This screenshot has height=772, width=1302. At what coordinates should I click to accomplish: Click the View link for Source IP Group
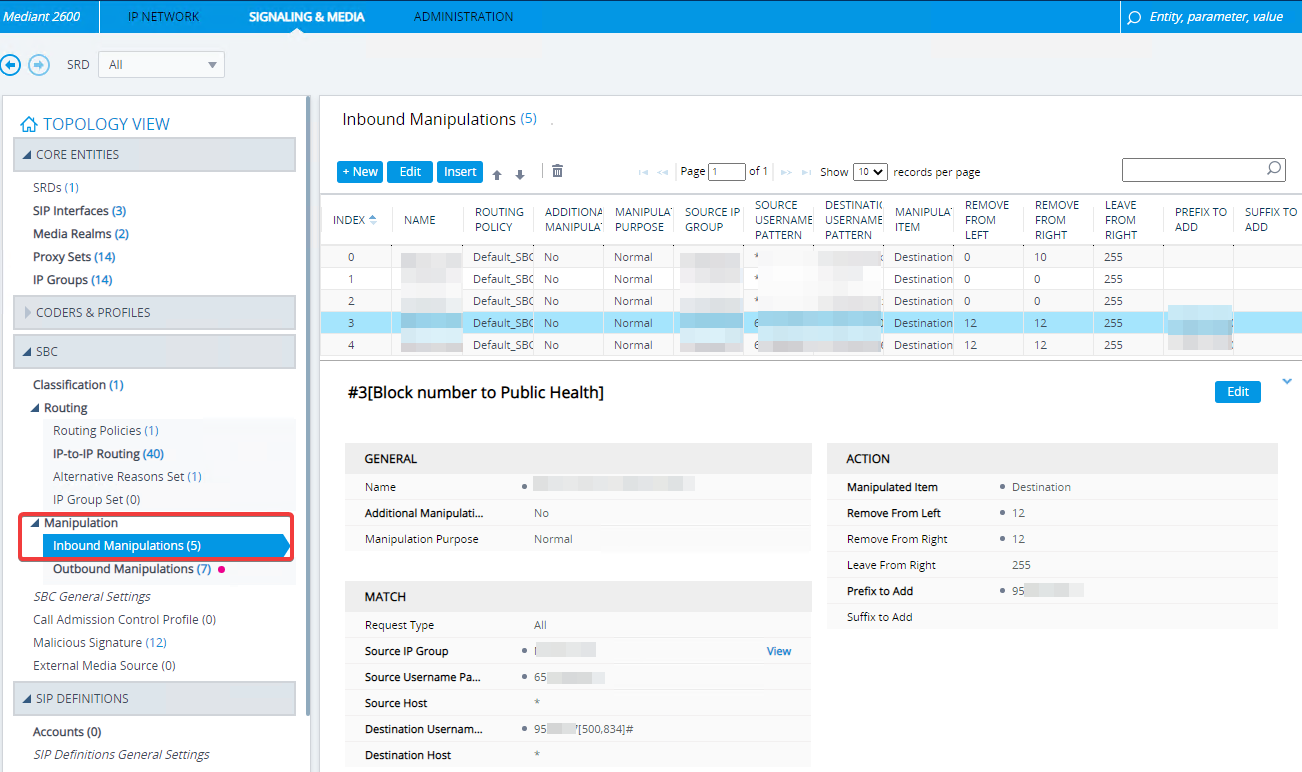click(778, 651)
